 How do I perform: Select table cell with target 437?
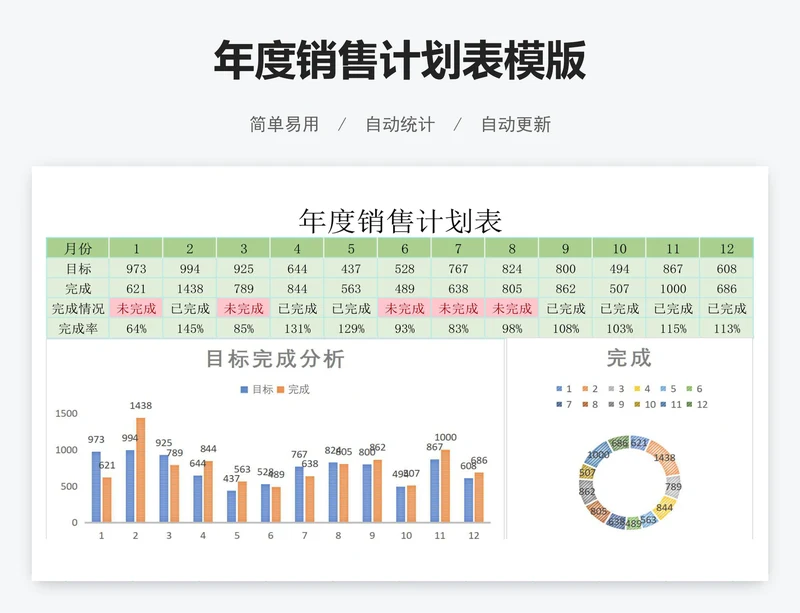point(351,268)
